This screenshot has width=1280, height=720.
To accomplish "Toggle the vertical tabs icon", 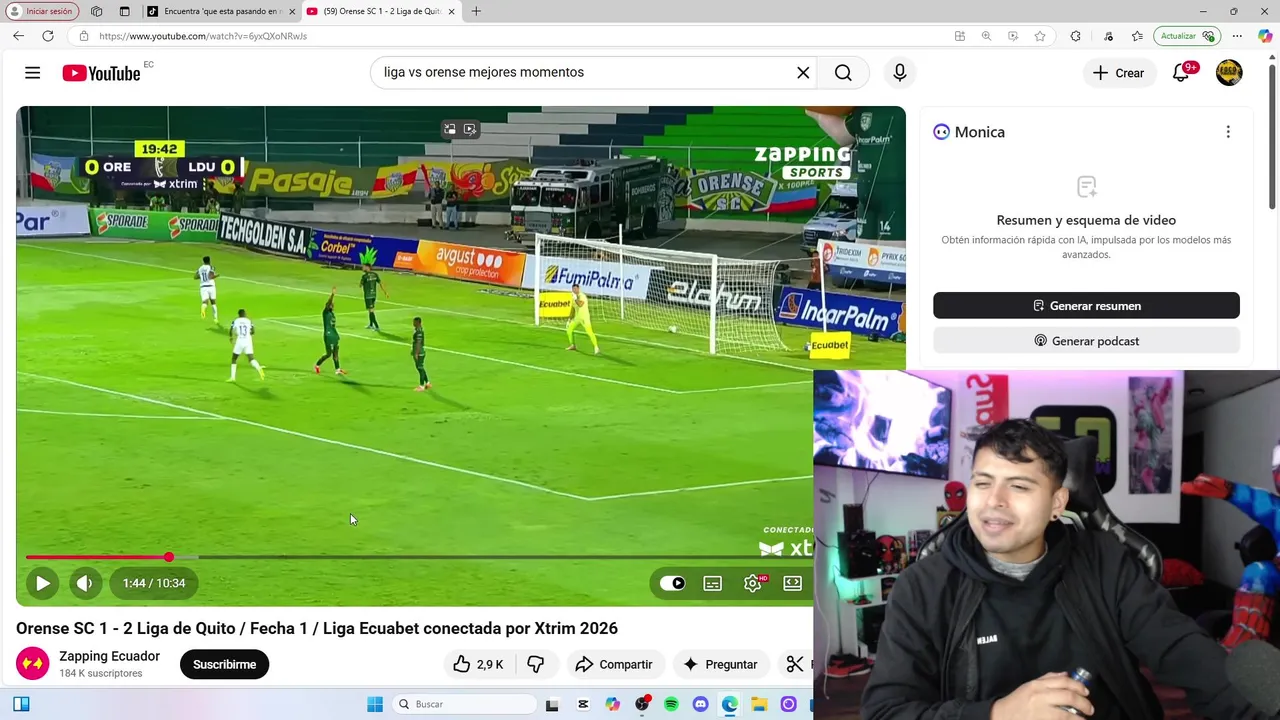I will [124, 11].
